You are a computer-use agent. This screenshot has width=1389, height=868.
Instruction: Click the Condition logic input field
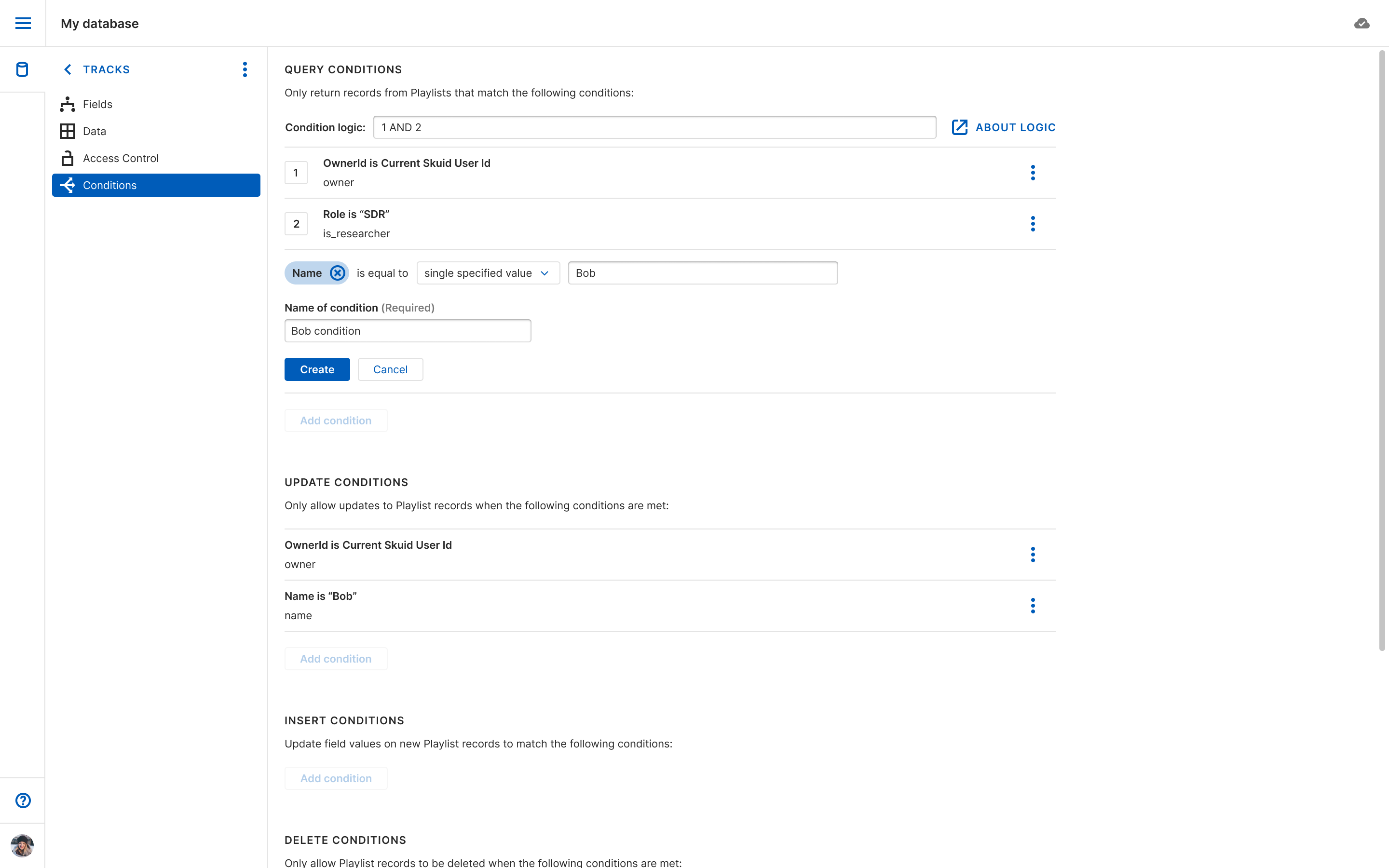pos(654,127)
